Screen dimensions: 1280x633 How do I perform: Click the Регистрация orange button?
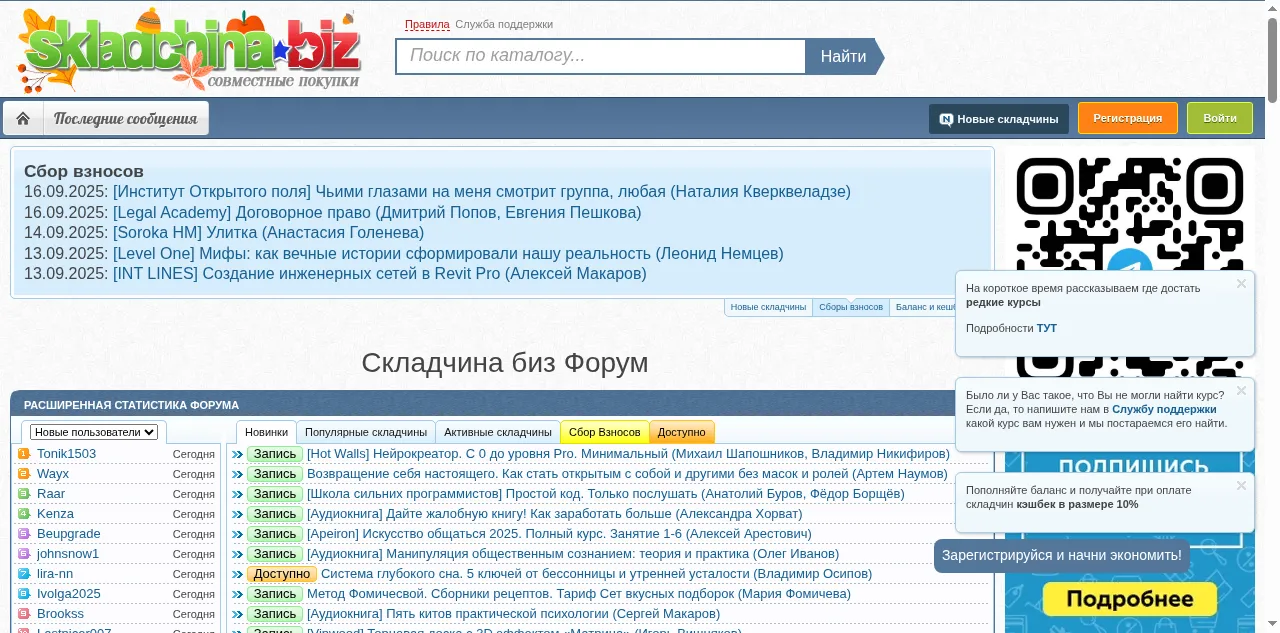pos(1128,118)
